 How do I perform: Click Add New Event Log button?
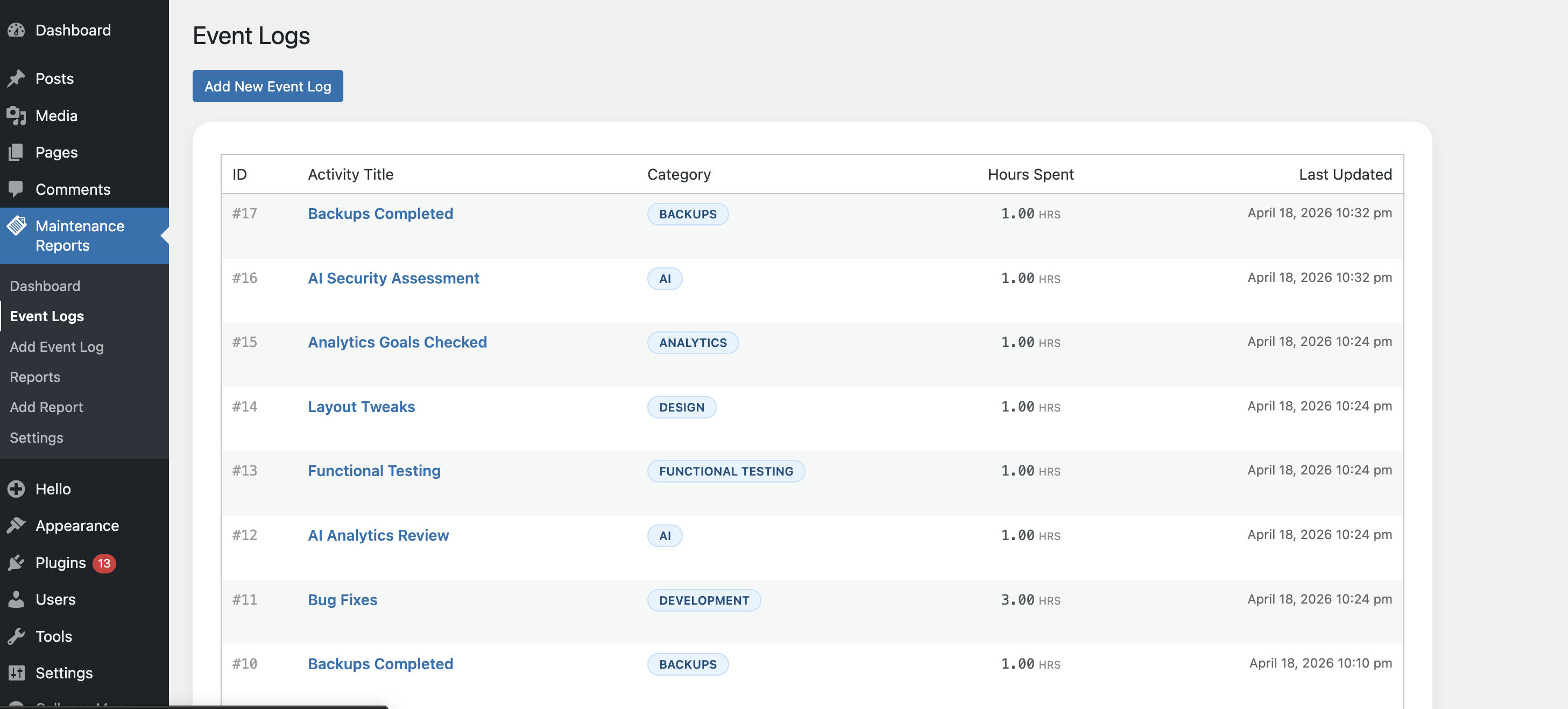268,86
